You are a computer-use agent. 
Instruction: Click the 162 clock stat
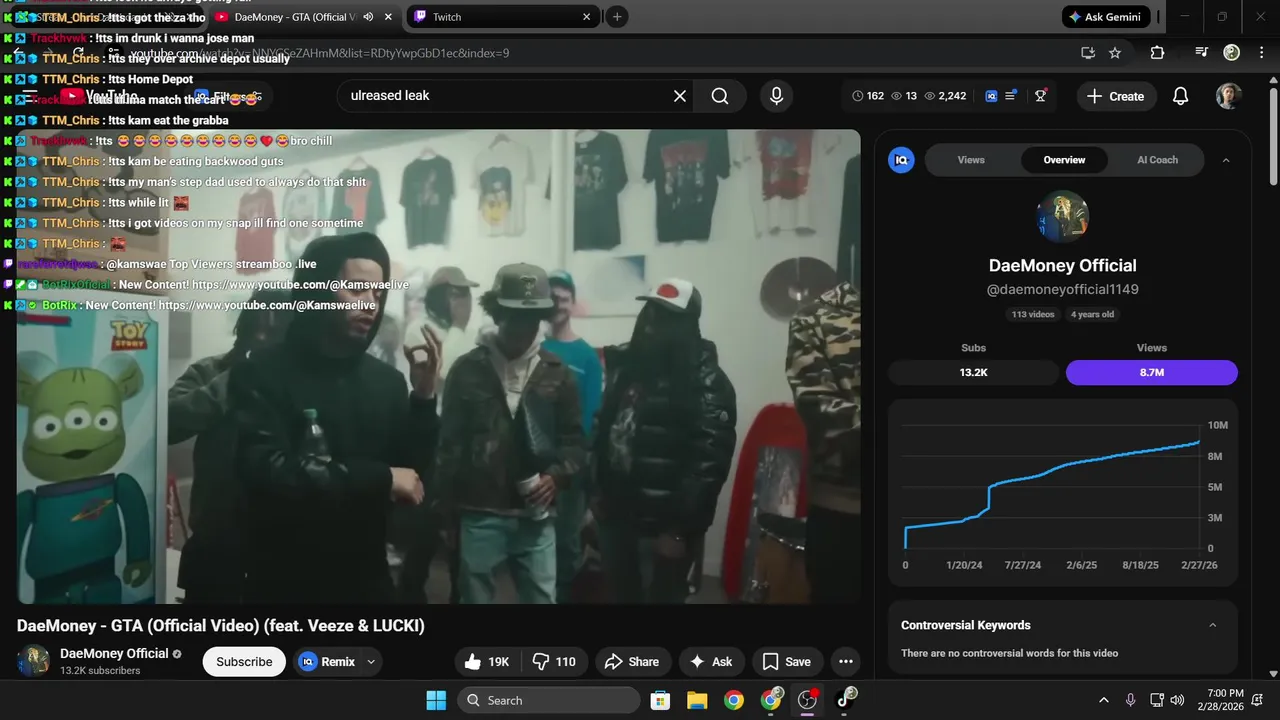coord(868,96)
